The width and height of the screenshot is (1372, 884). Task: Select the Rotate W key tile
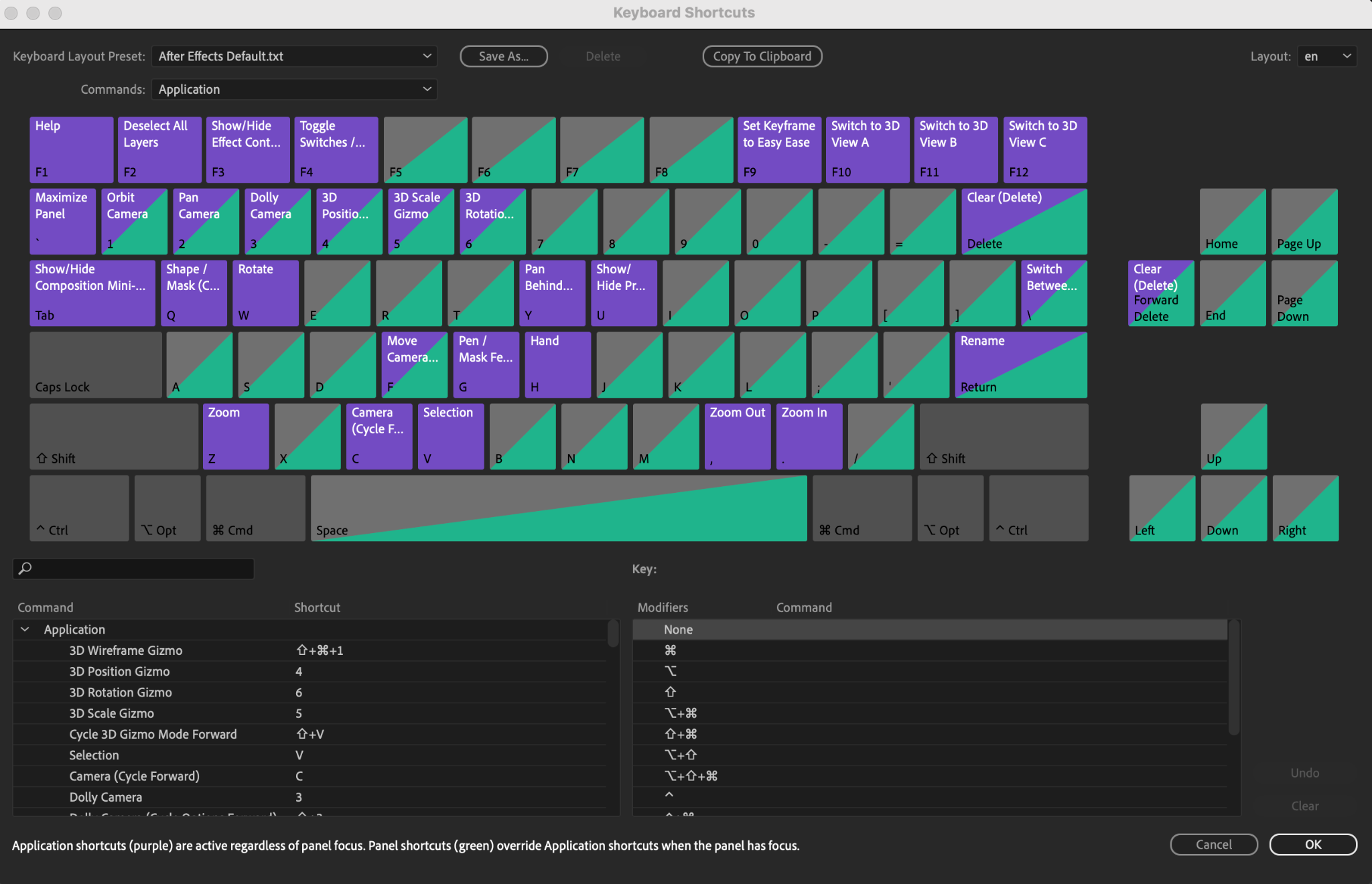(265, 293)
